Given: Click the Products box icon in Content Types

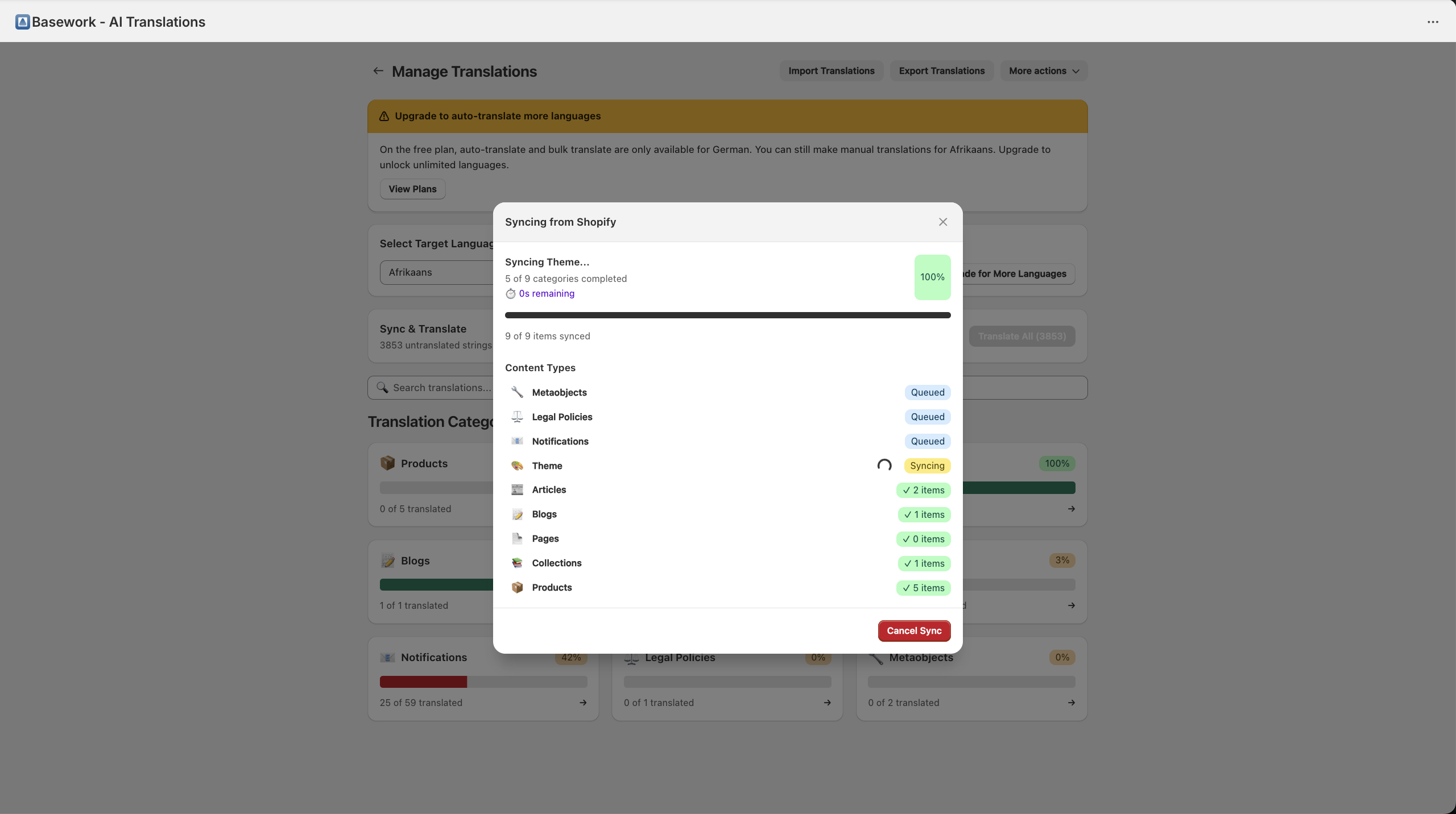Looking at the screenshot, I should point(517,587).
